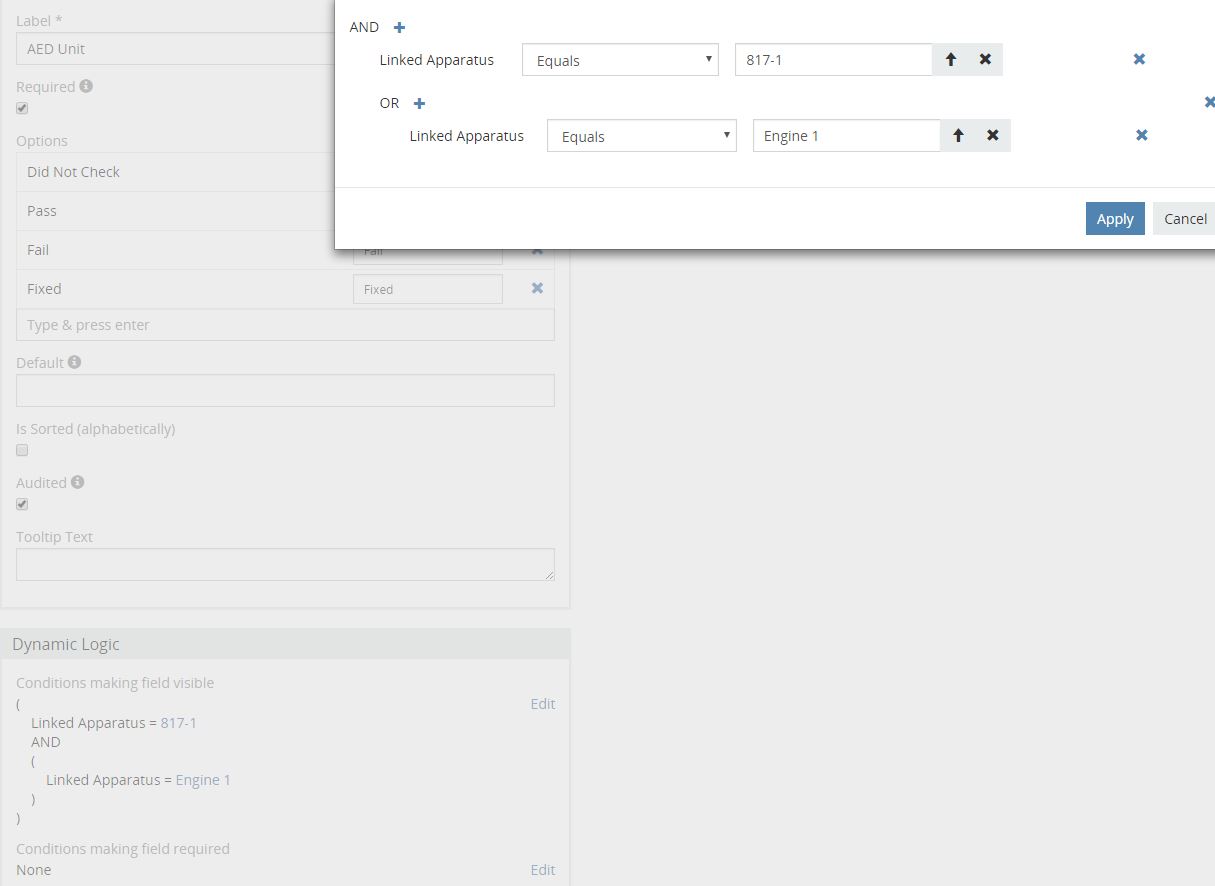
Task: Click the Apply button
Action: 1114,219
